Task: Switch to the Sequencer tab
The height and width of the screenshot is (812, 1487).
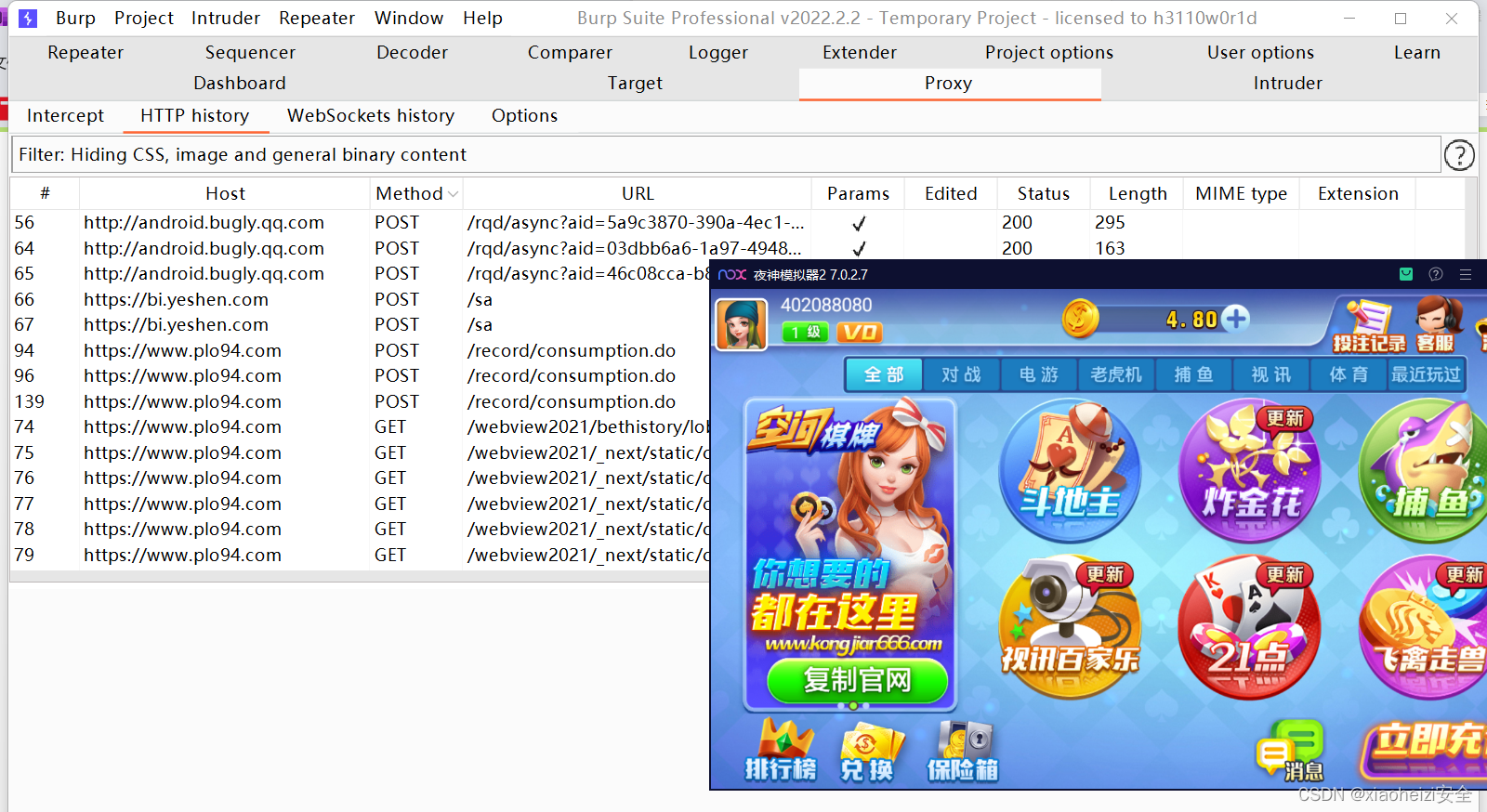Action: pyautogui.click(x=250, y=53)
